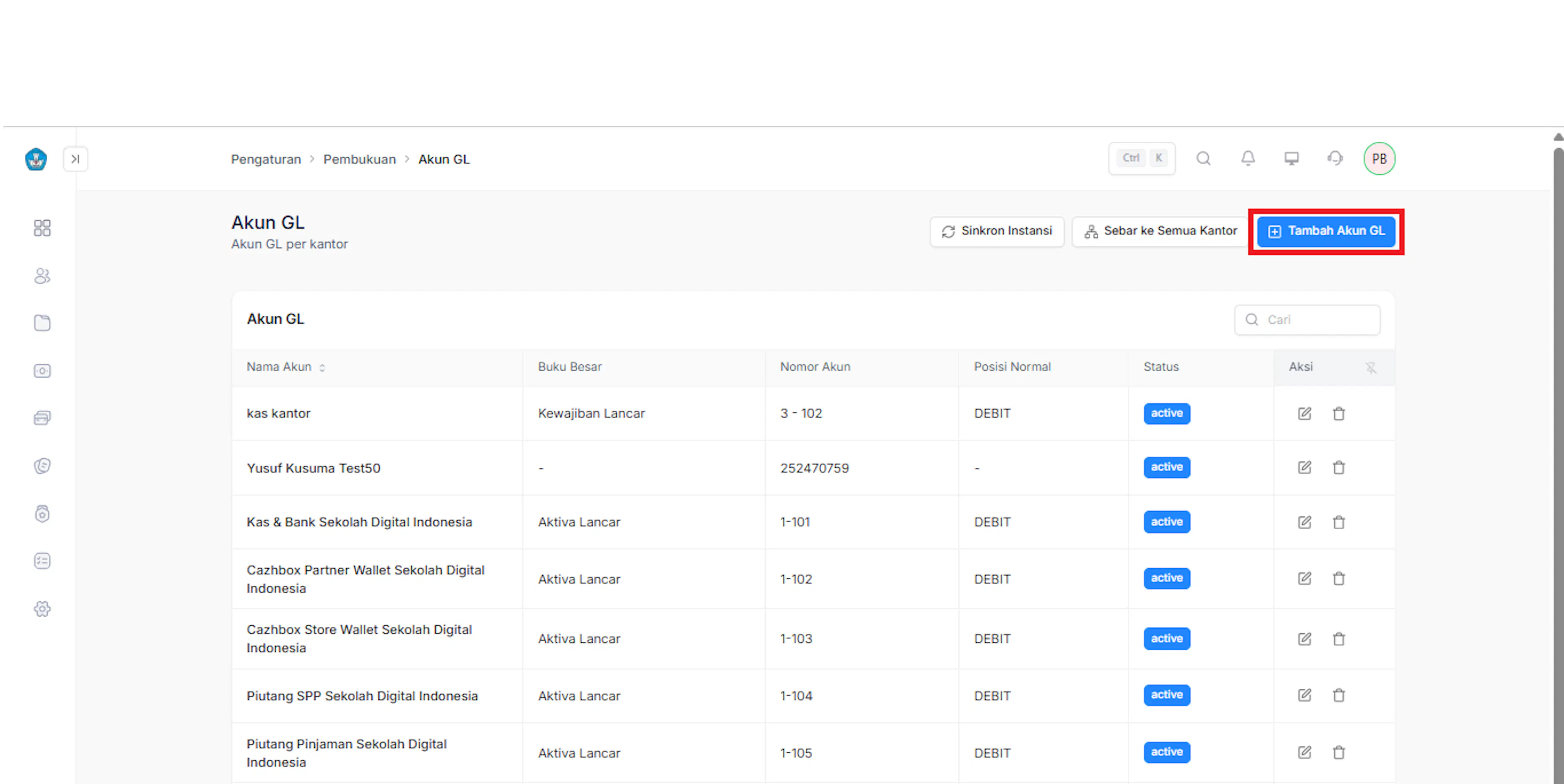Toggle the pin icon in Aksi header

[1371, 367]
